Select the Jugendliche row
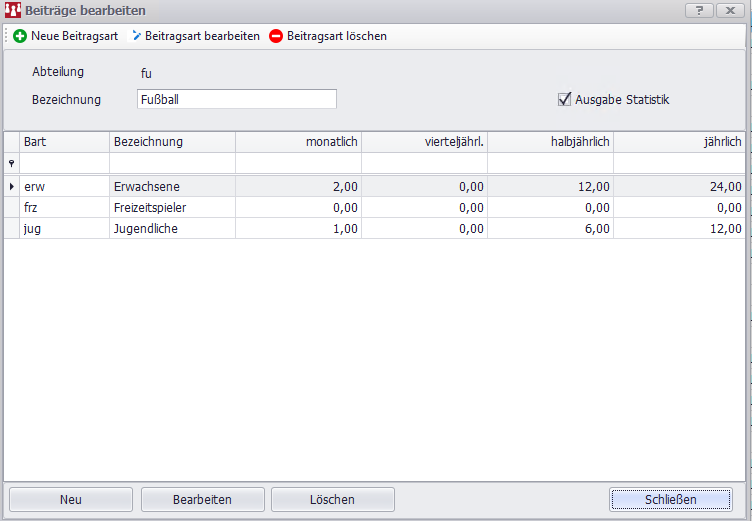The height and width of the screenshot is (521, 752). click(150, 228)
